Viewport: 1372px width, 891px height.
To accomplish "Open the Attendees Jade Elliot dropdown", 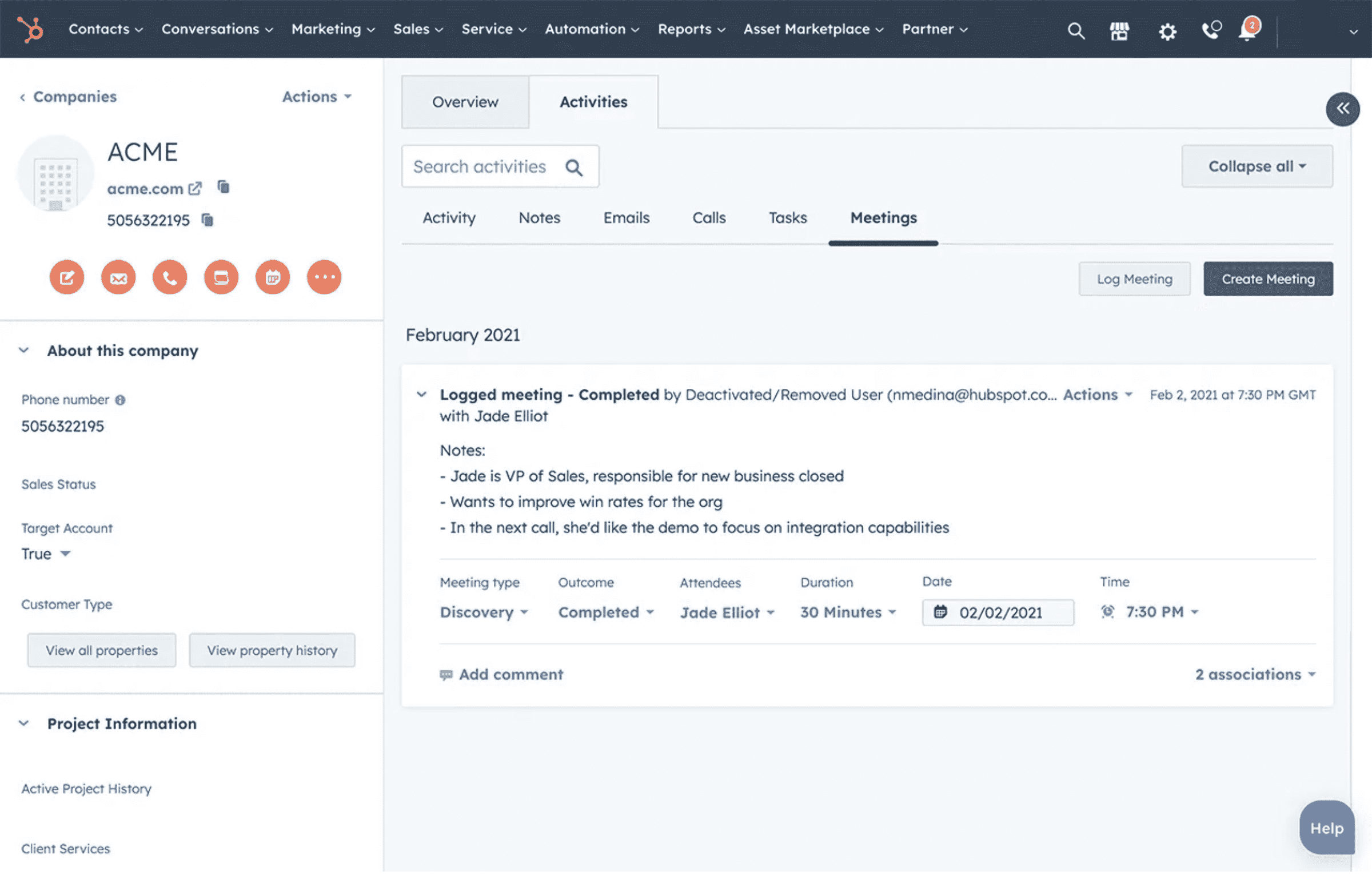I will (727, 612).
